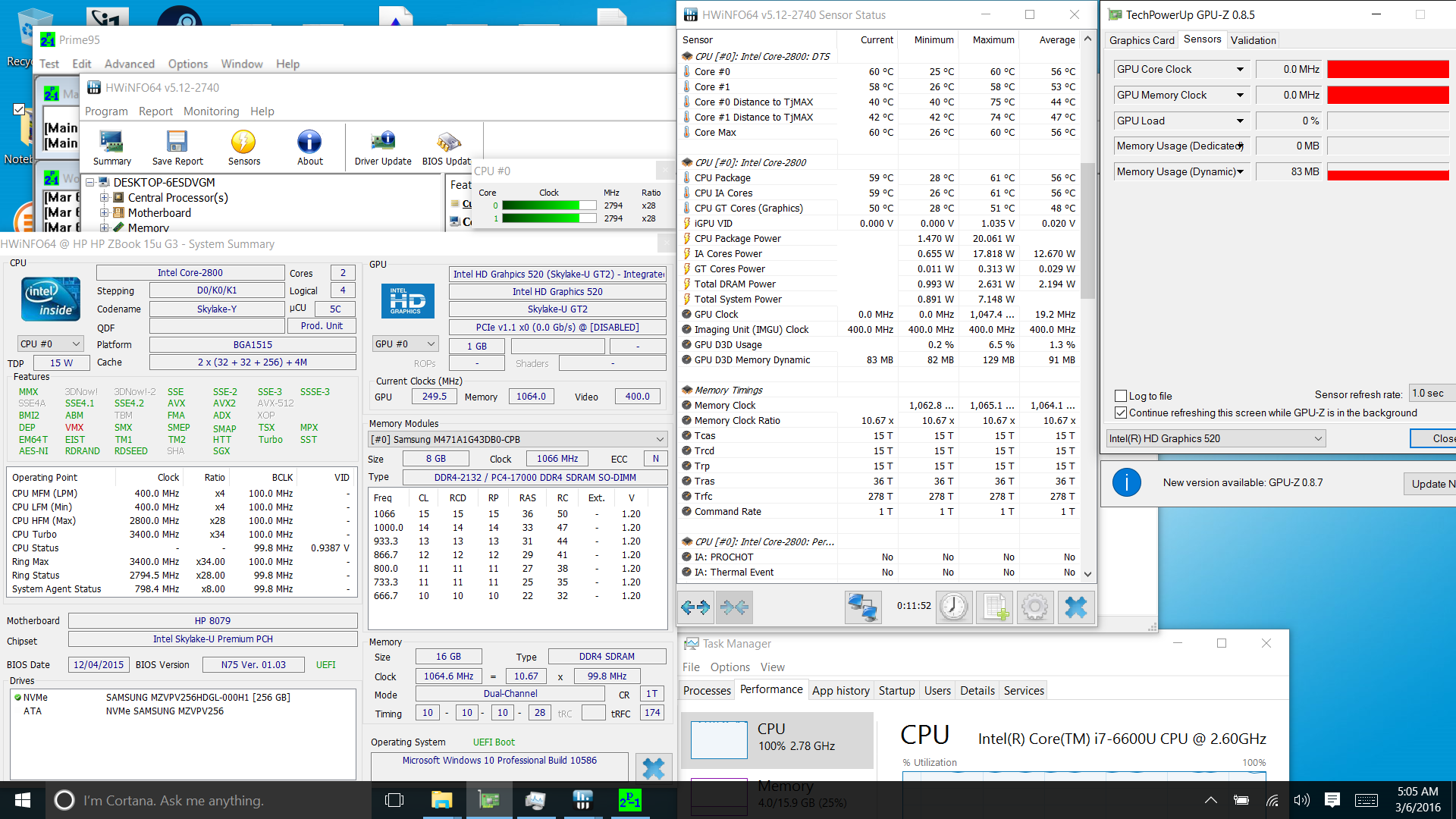
Task: Open sensor settings gear icon
Action: click(x=1035, y=607)
